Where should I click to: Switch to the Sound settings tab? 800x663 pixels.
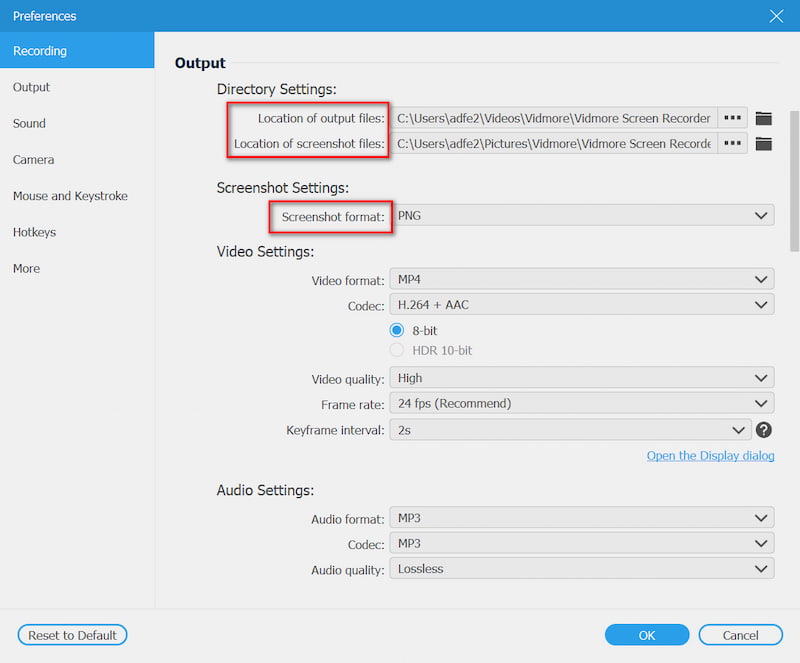[x=29, y=124]
